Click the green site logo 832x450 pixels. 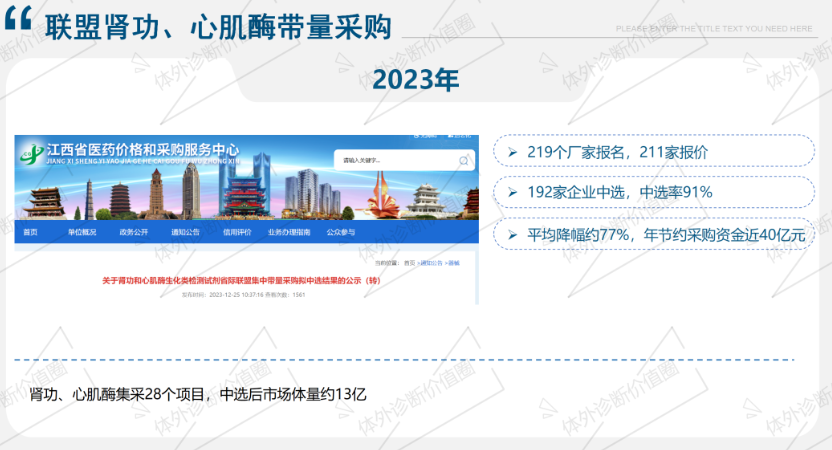pos(34,156)
